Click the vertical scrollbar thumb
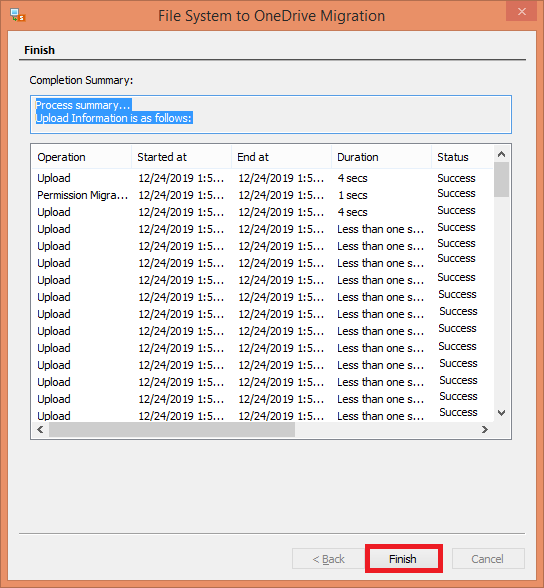 click(x=501, y=179)
